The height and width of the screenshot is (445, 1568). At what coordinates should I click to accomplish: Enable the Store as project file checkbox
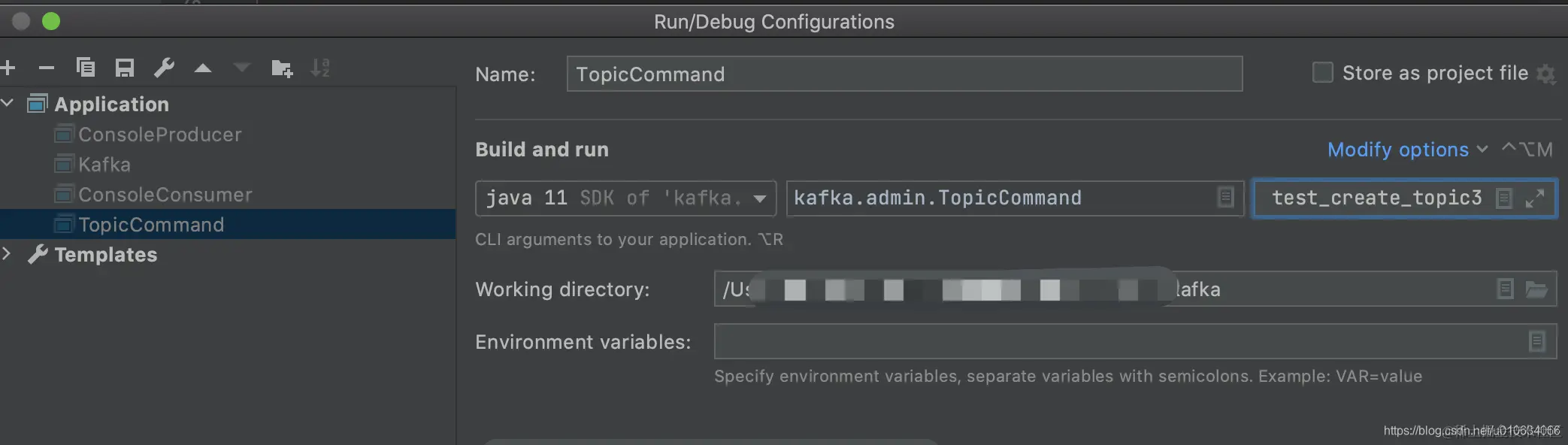[x=1322, y=73]
